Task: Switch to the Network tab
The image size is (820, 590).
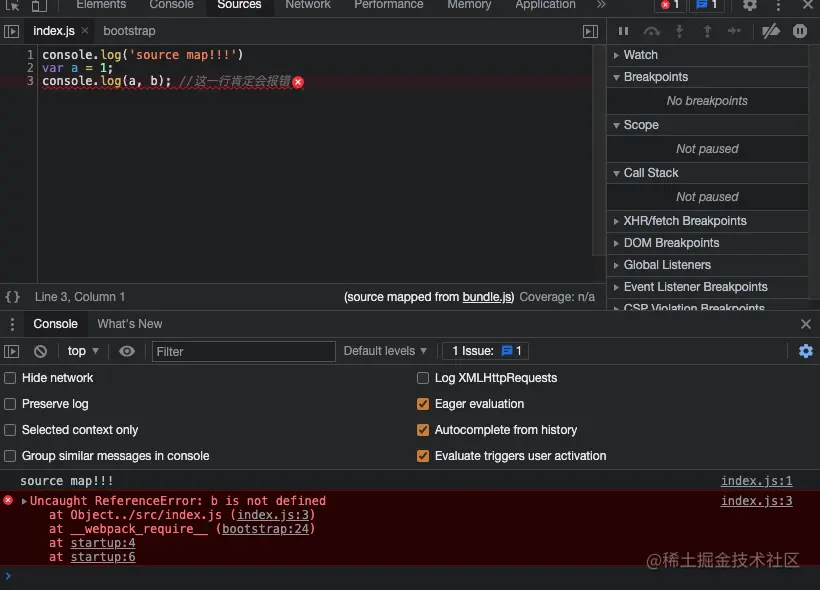Action: coord(308,5)
